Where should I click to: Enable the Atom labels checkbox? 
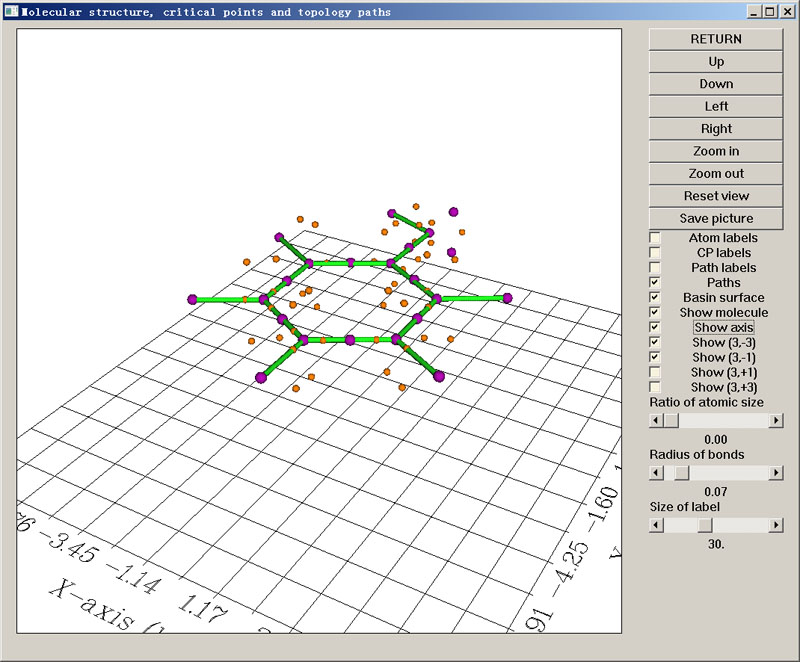(x=655, y=238)
